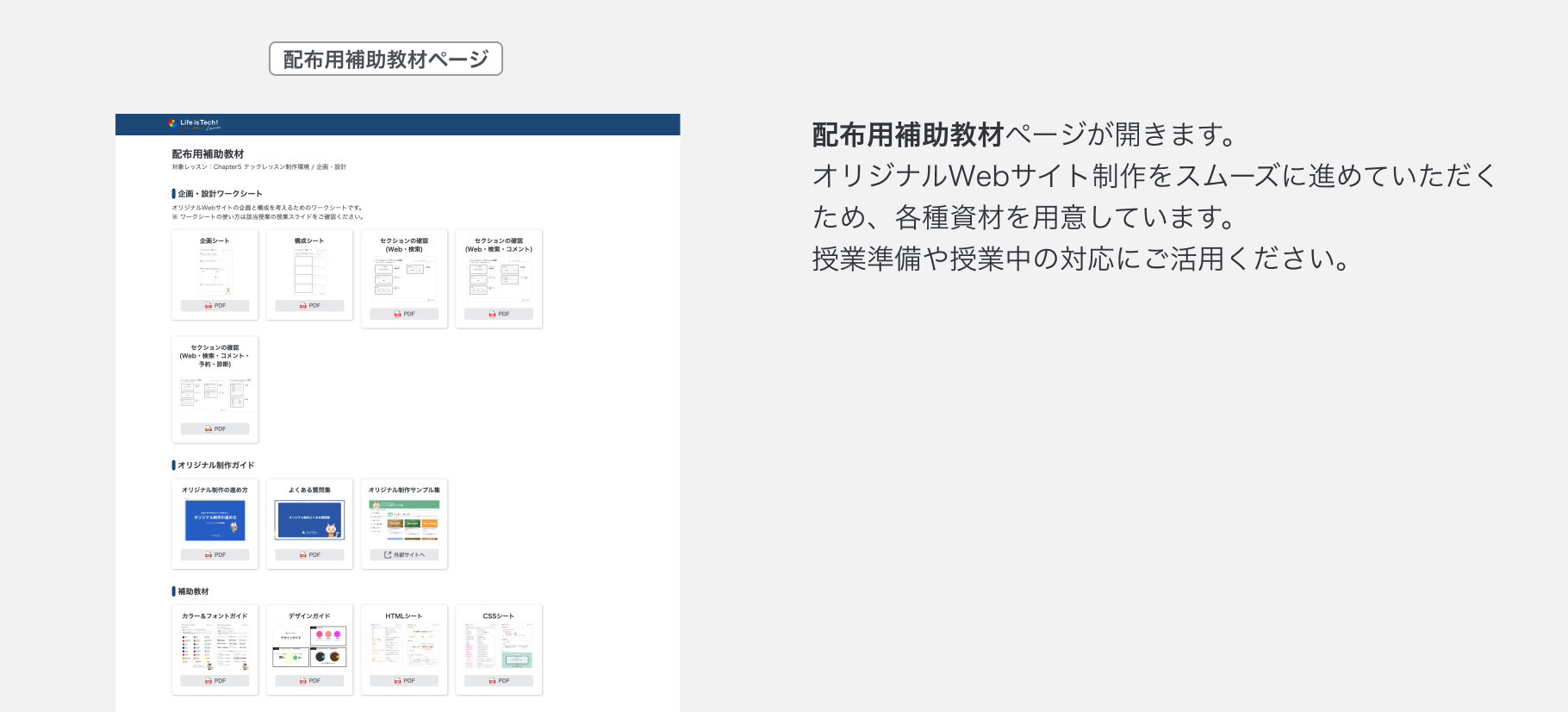
Task: Click the 企画・設計ワークシート section heading
Action: pos(220,194)
